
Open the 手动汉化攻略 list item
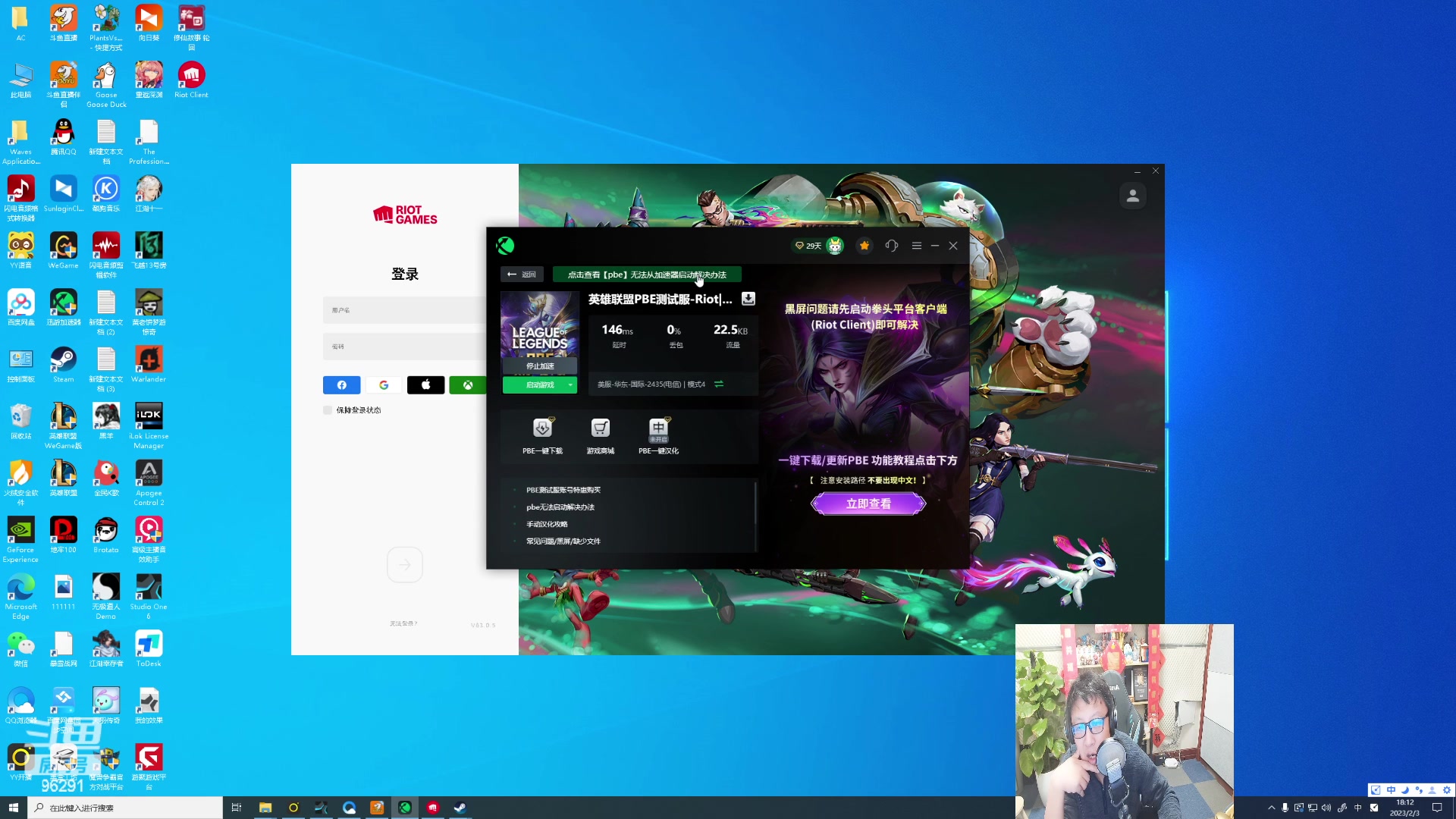point(547,524)
